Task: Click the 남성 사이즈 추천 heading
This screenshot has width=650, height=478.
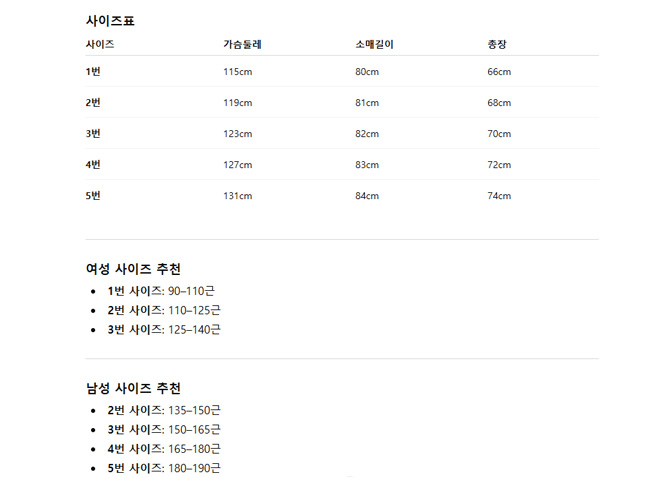Action: [x=133, y=388]
